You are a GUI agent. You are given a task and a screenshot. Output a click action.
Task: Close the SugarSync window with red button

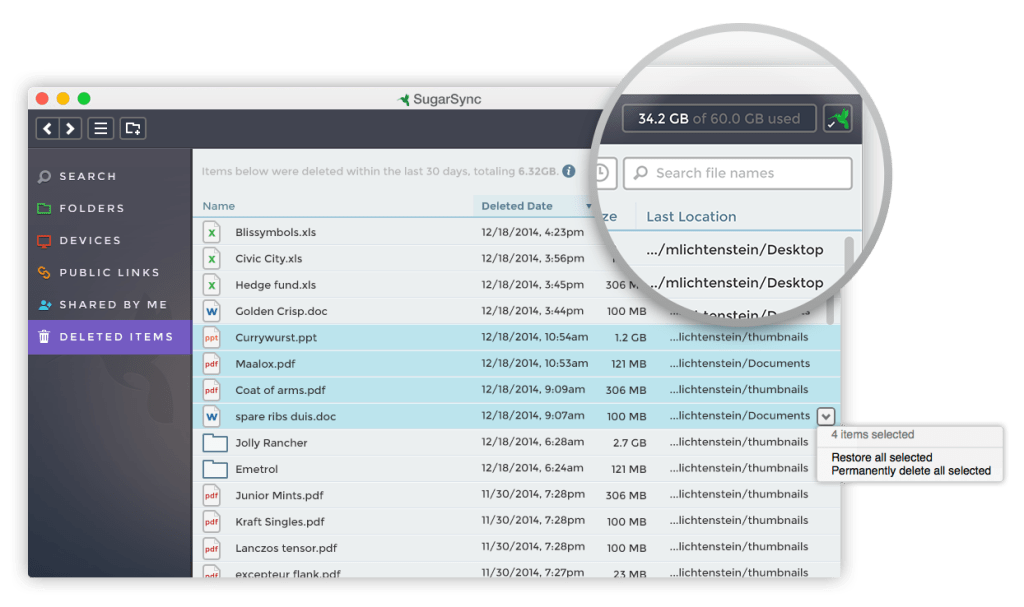point(42,99)
